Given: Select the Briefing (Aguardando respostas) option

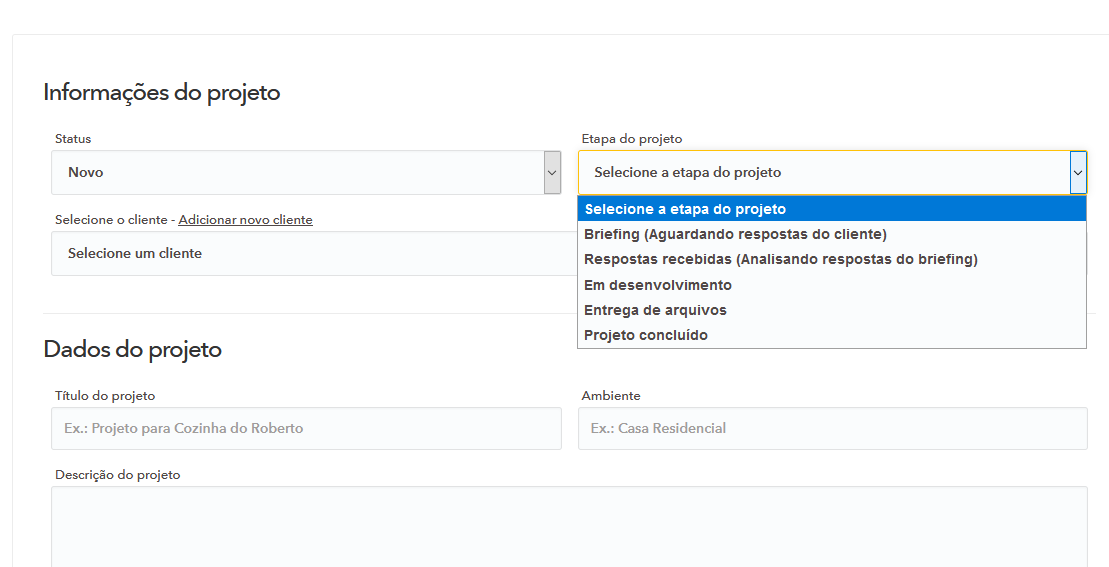Looking at the screenshot, I should point(735,234).
